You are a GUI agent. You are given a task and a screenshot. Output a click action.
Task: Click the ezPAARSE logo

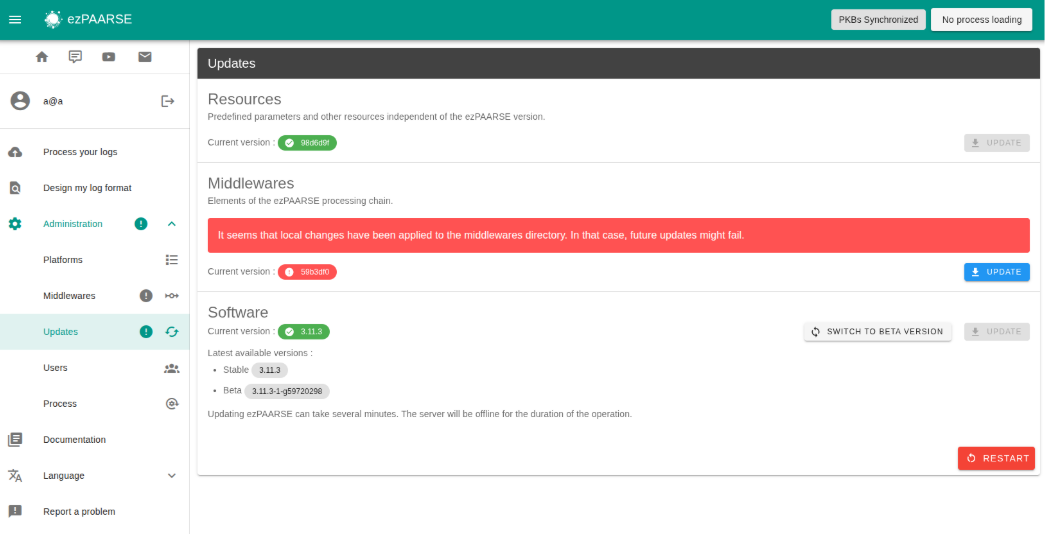click(x=88, y=19)
